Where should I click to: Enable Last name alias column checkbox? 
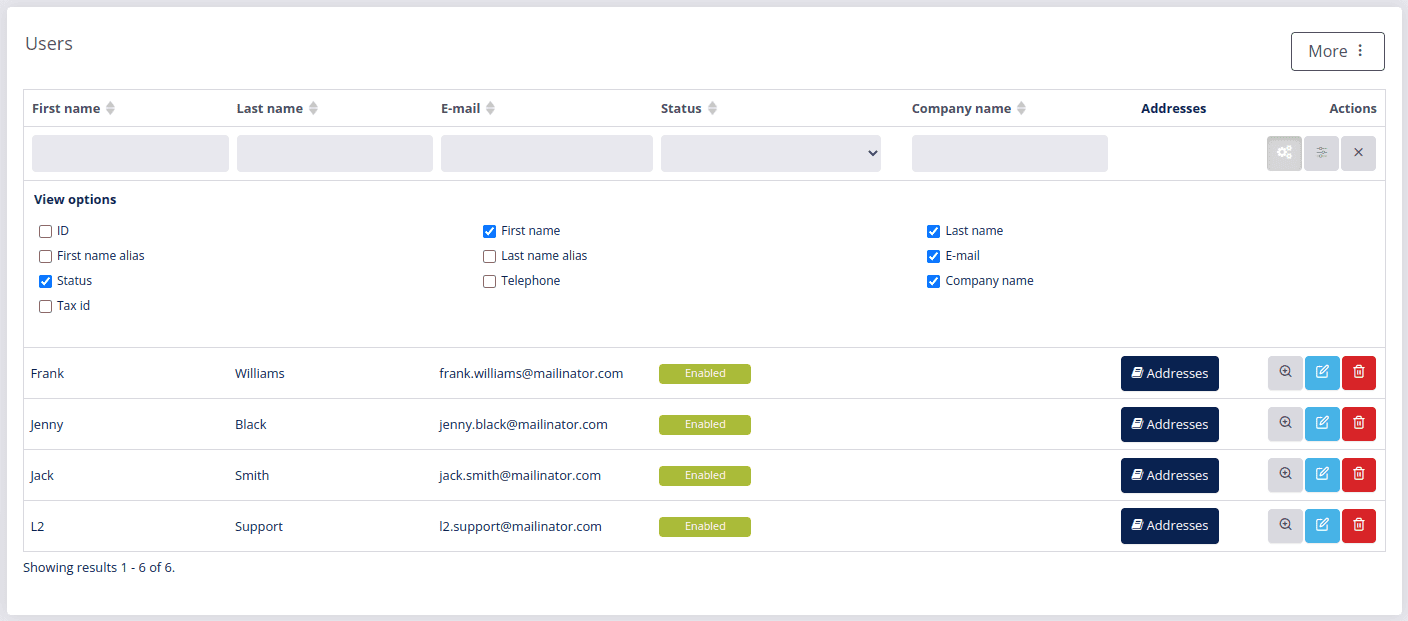489,256
